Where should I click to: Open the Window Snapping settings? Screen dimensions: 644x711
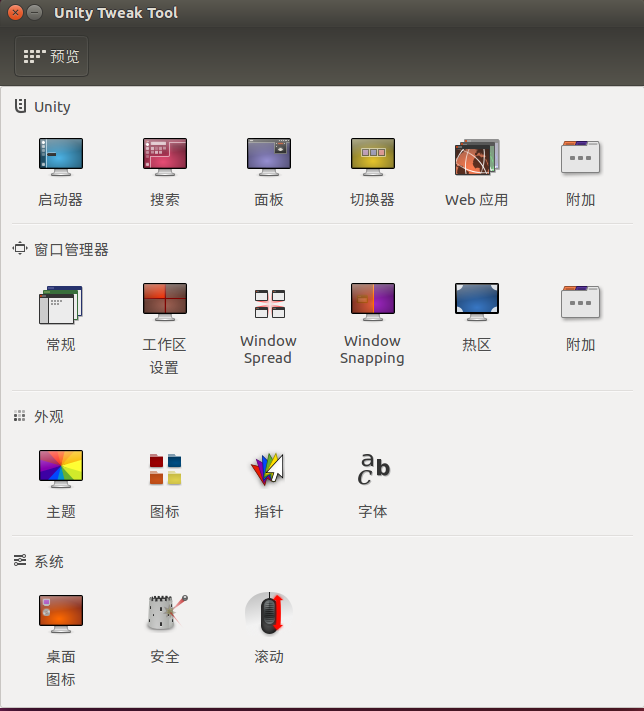pos(373,303)
